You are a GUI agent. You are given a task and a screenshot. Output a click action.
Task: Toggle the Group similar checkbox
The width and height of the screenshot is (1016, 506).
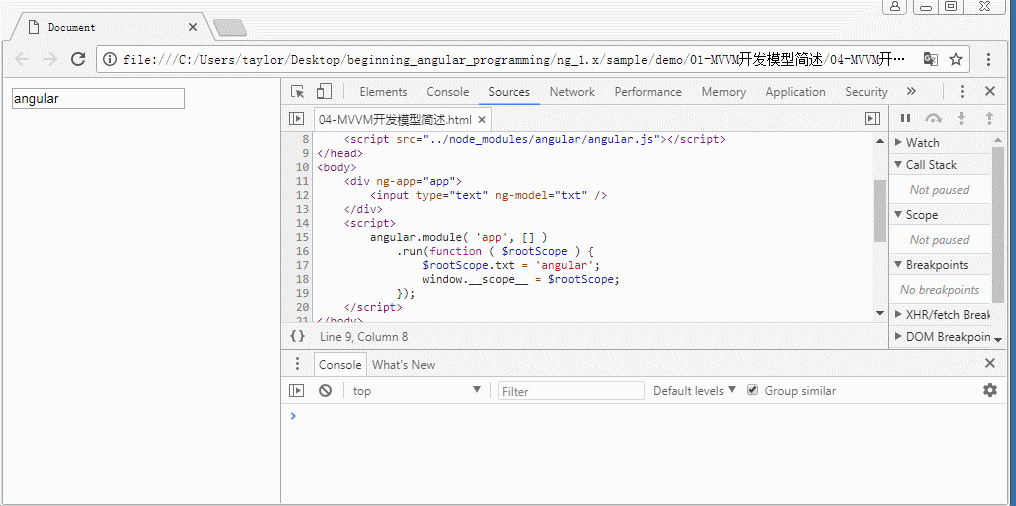(x=753, y=391)
